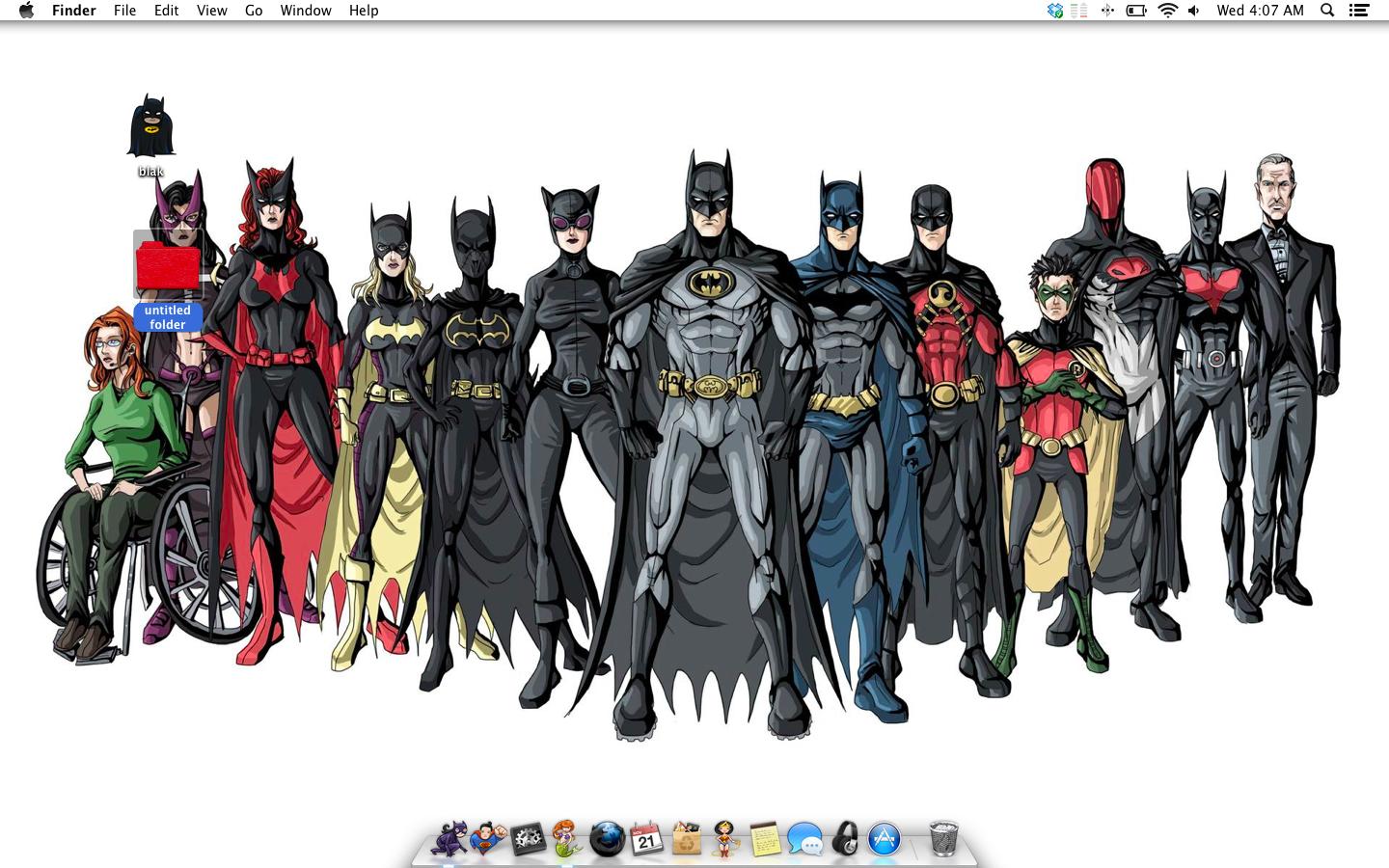Click the Wed 4:07 AM clock
Screen dimensions: 1389x868
1260,11
